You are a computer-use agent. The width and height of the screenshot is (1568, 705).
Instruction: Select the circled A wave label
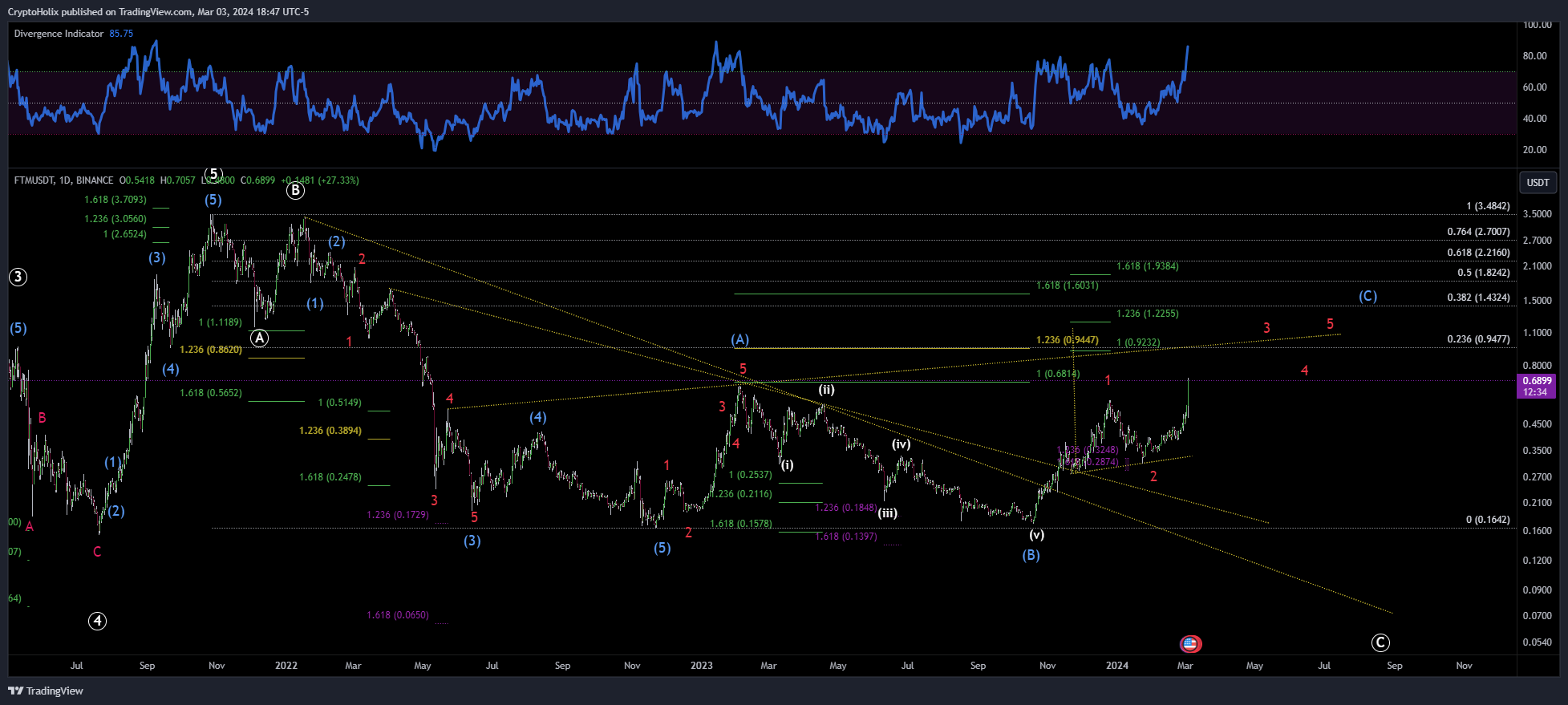point(259,338)
